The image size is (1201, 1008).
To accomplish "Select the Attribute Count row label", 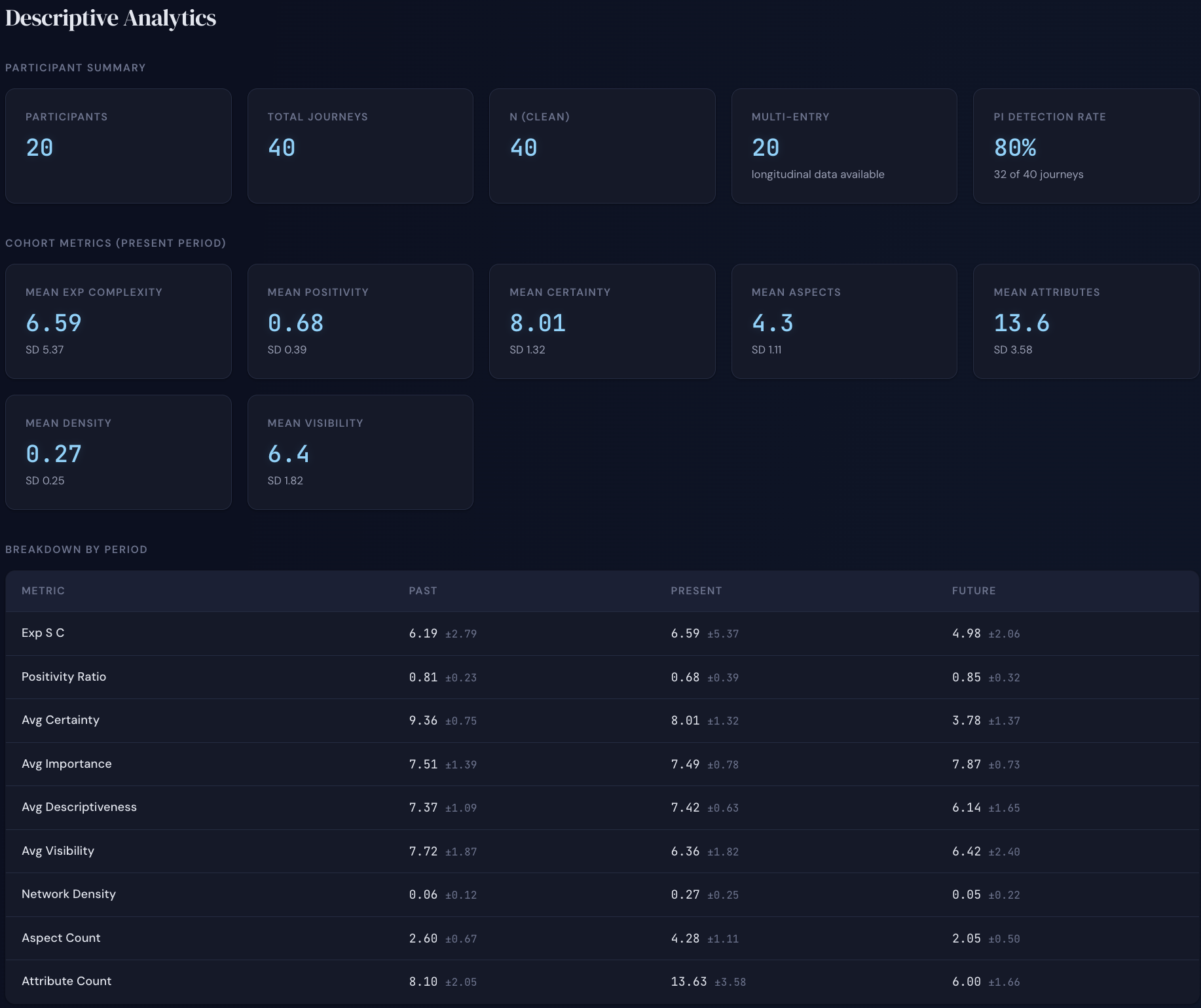I will coord(66,981).
